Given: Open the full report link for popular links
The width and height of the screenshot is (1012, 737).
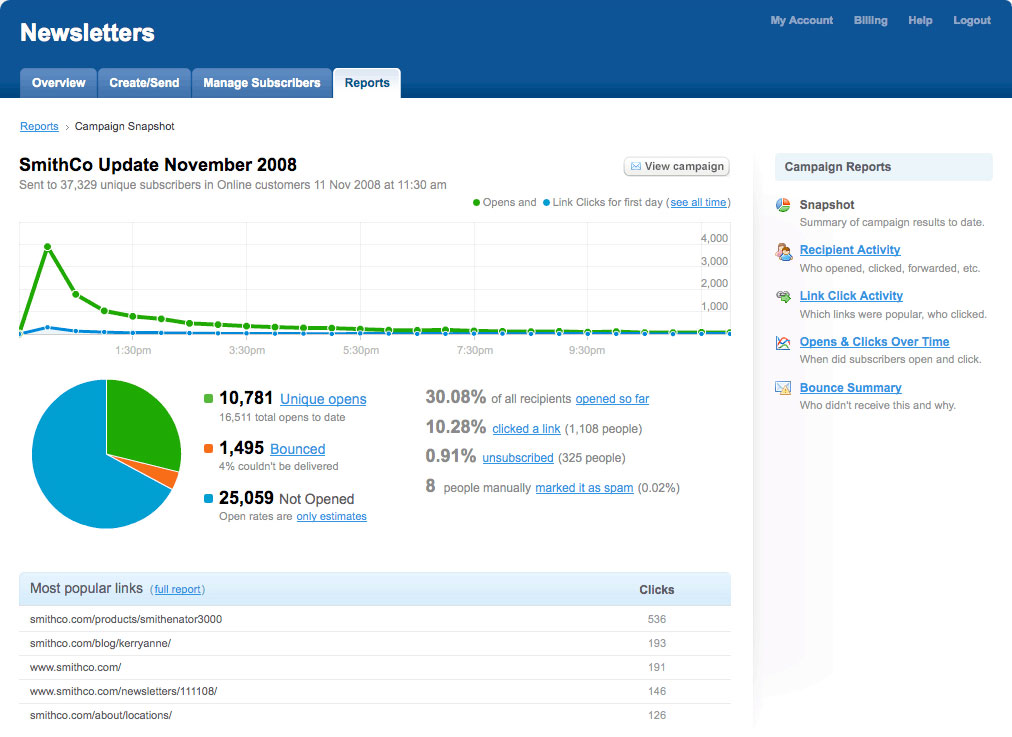Looking at the screenshot, I should pyautogui.click(x=177, y=590).
